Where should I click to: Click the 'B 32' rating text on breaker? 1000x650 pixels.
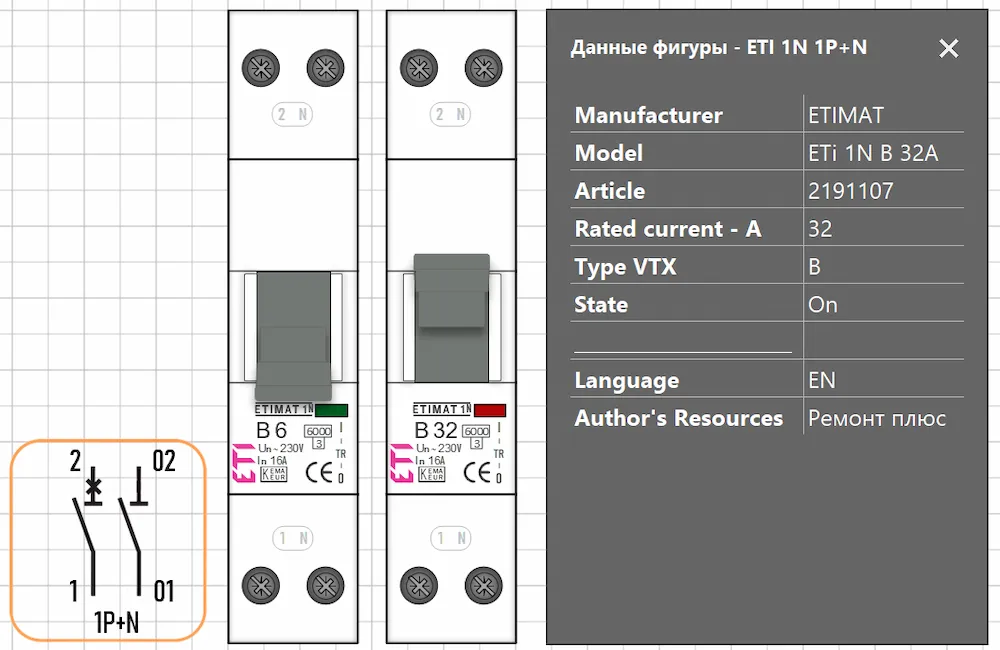pos(436,431)
